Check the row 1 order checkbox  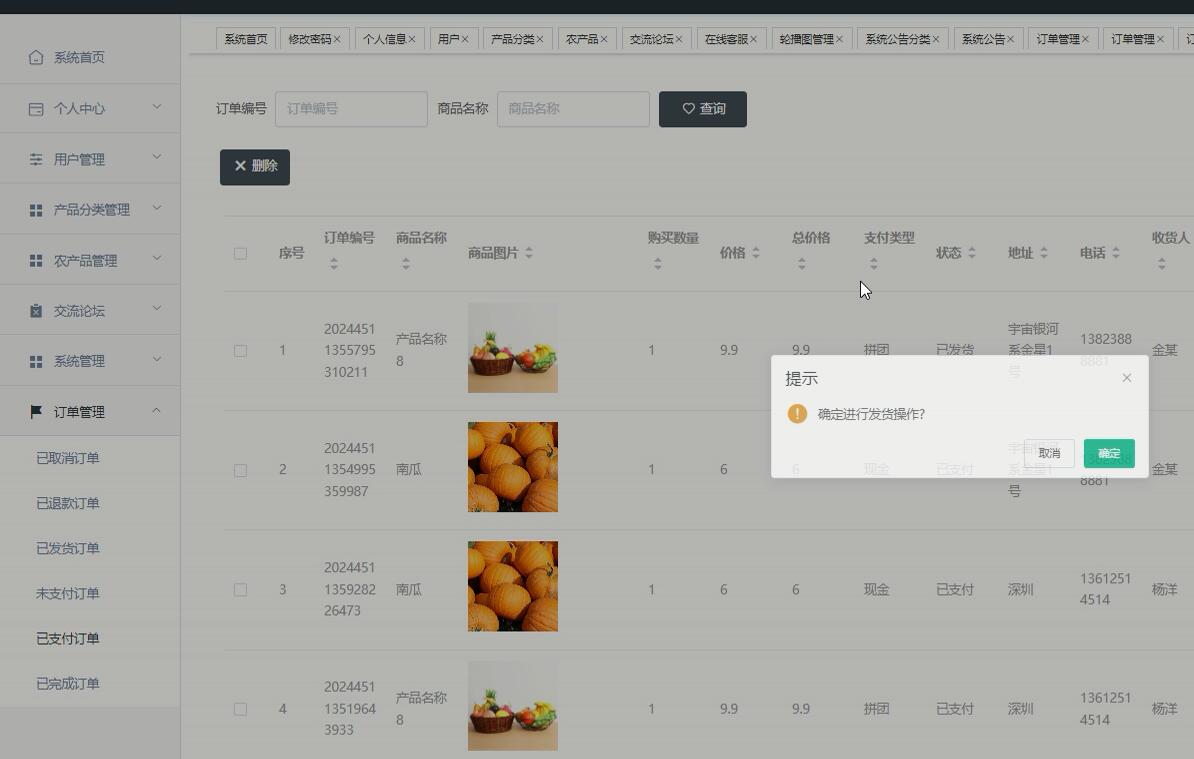tap(240, 350)
